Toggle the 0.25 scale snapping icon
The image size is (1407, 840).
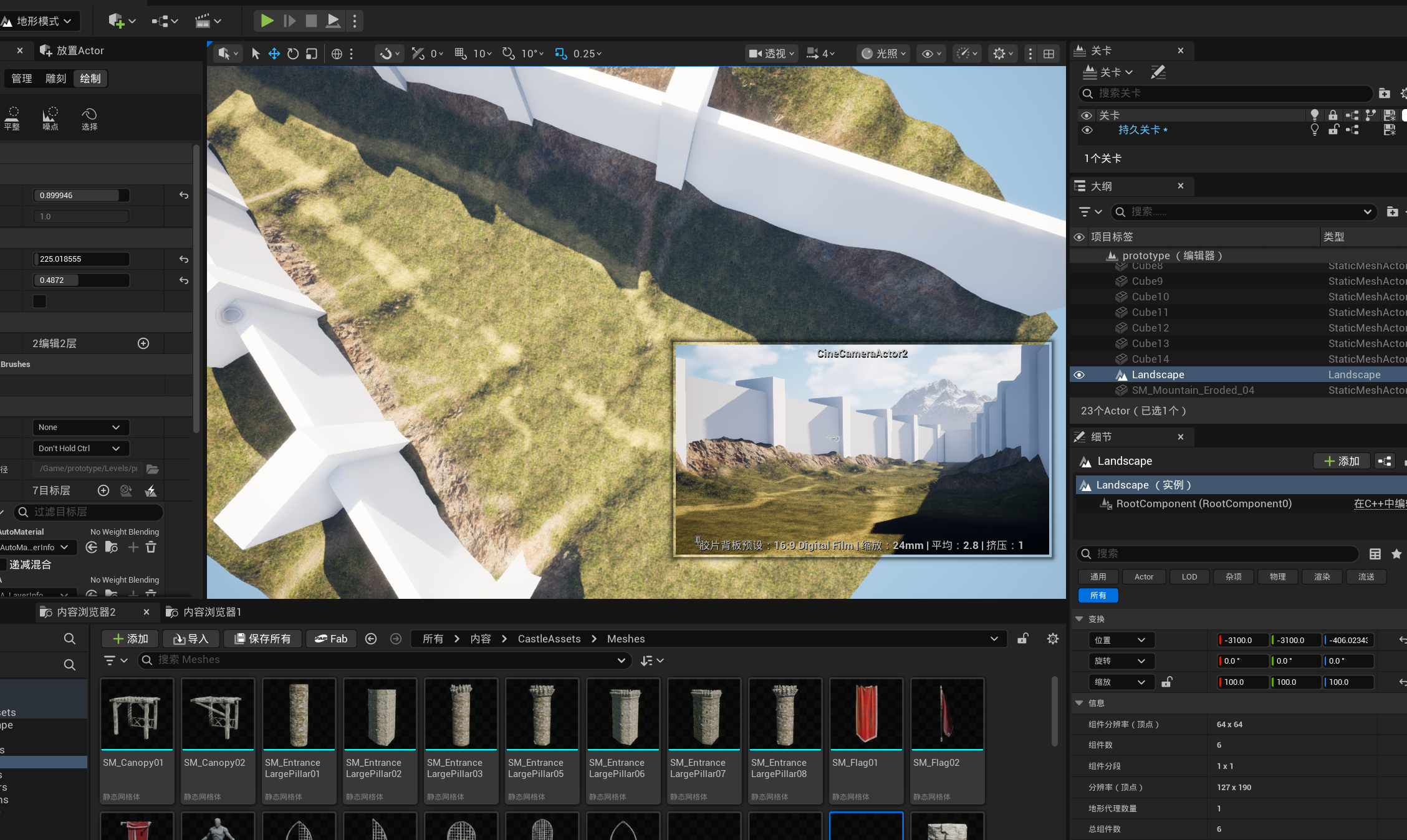561,54
